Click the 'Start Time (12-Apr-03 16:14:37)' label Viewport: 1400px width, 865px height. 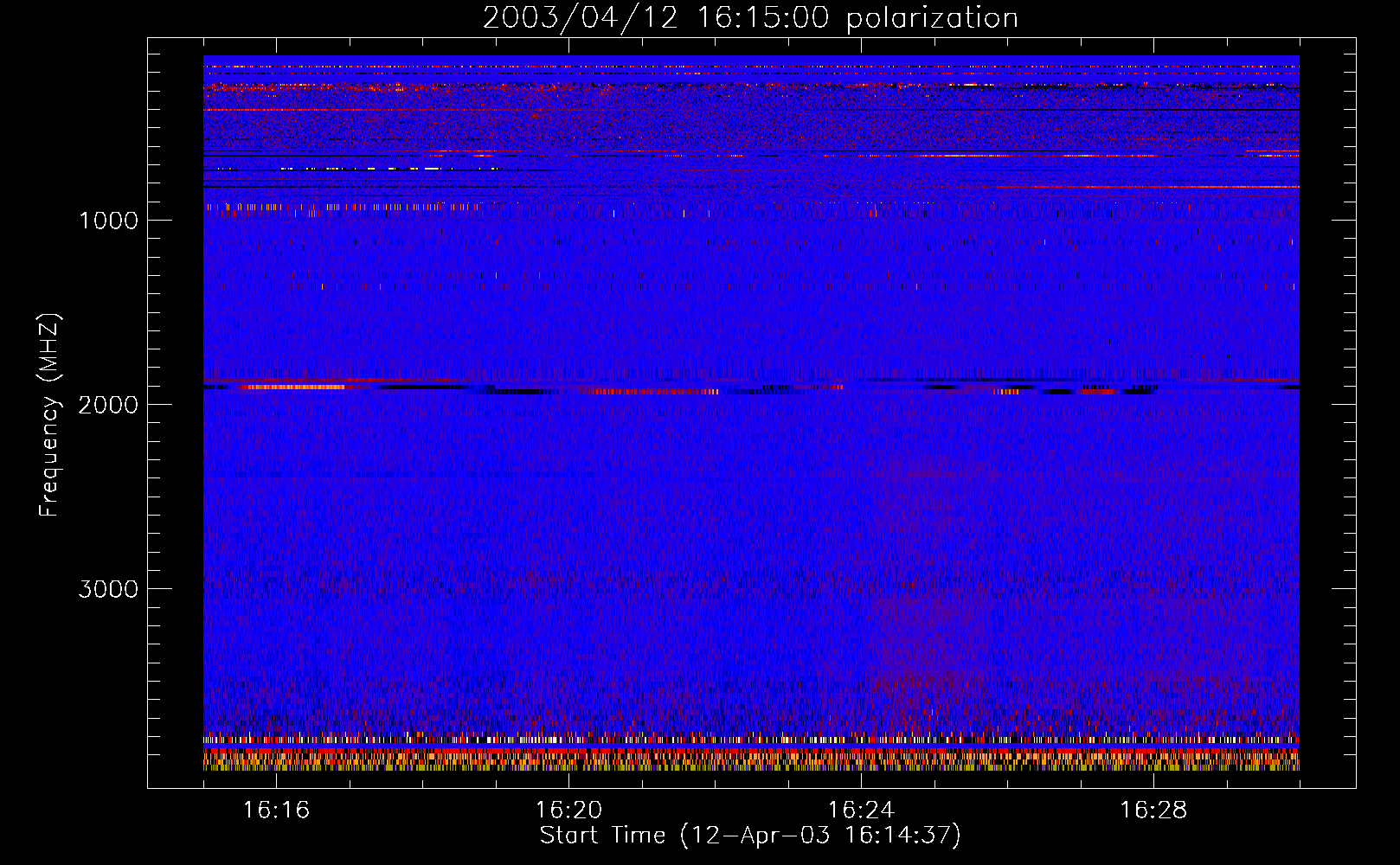click(750, 836)
